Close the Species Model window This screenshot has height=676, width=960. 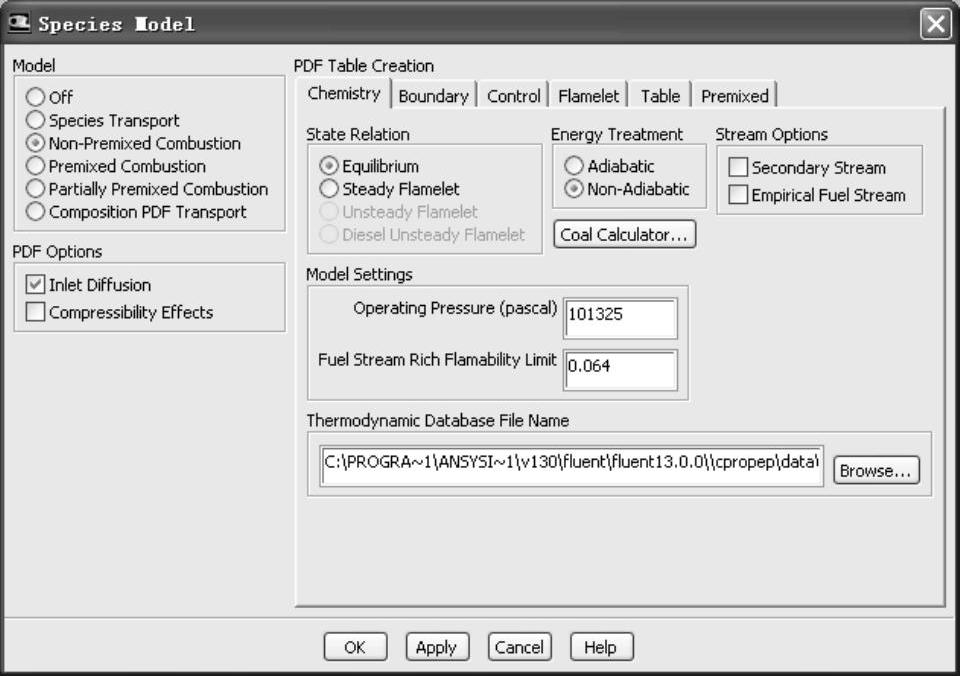click(x=936, y=24)
